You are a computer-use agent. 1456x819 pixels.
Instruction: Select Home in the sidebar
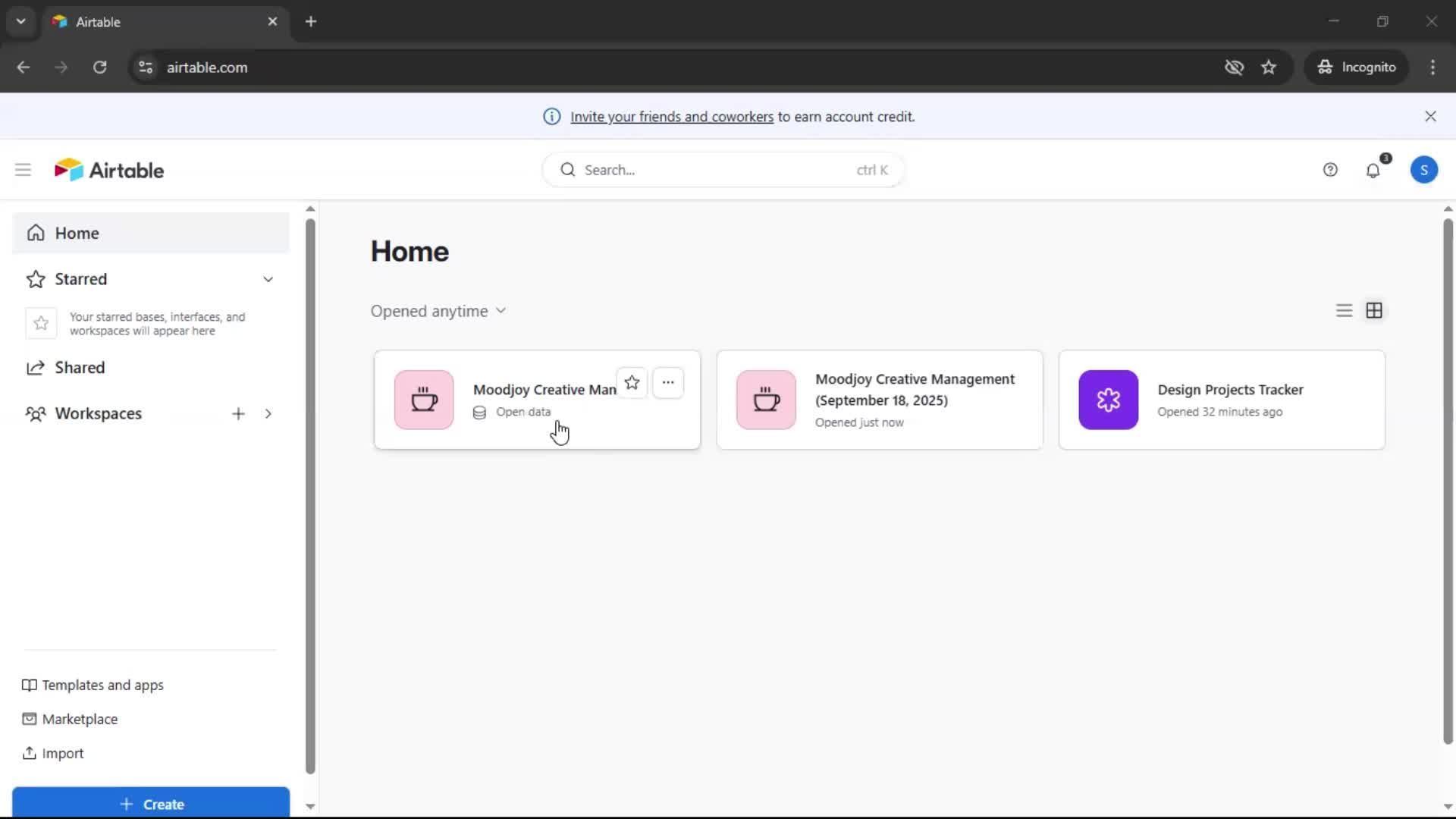coord(77,233)
